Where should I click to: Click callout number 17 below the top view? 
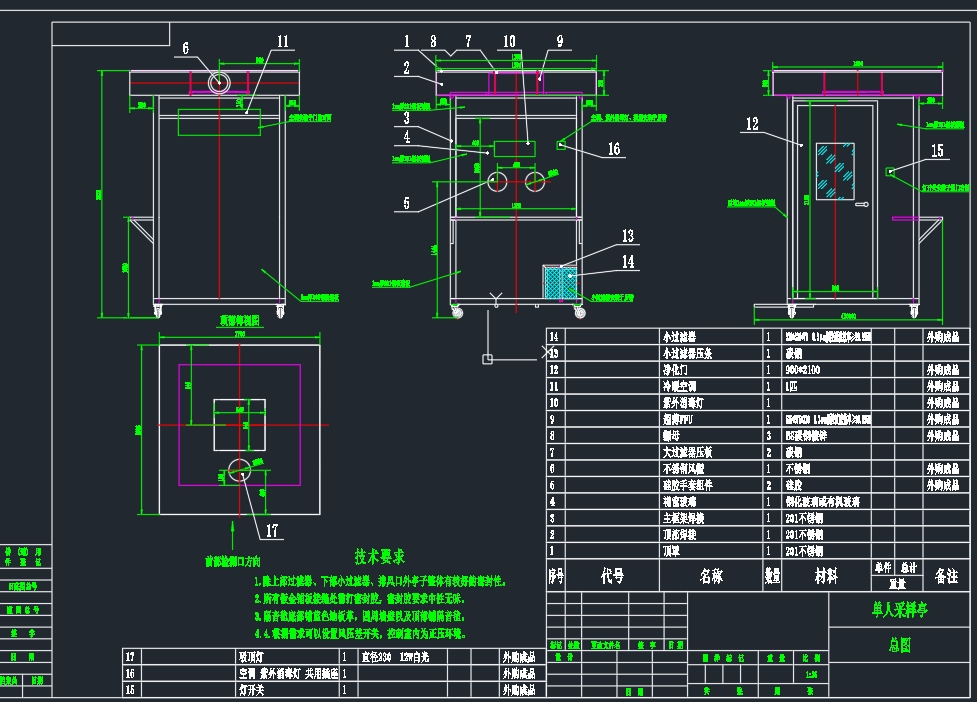272,531
